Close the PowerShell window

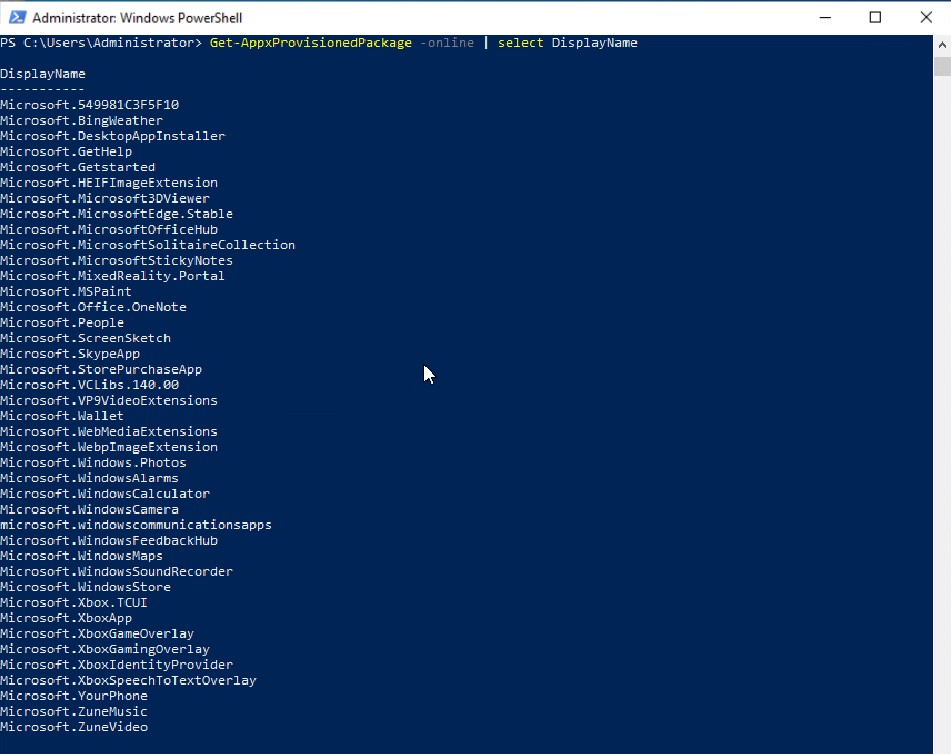point(925,17)
